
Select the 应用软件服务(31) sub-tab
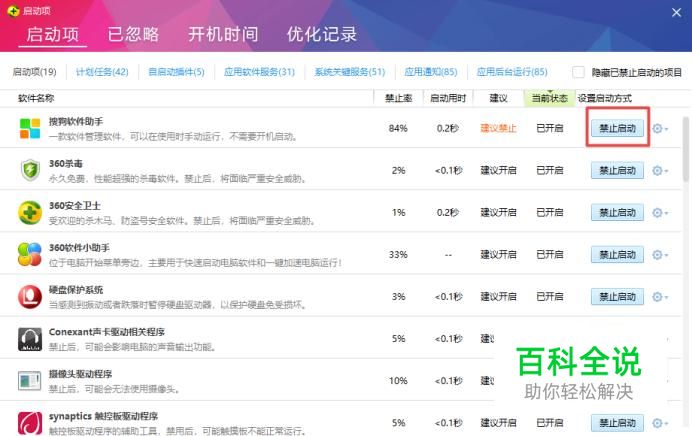[259, 72]
